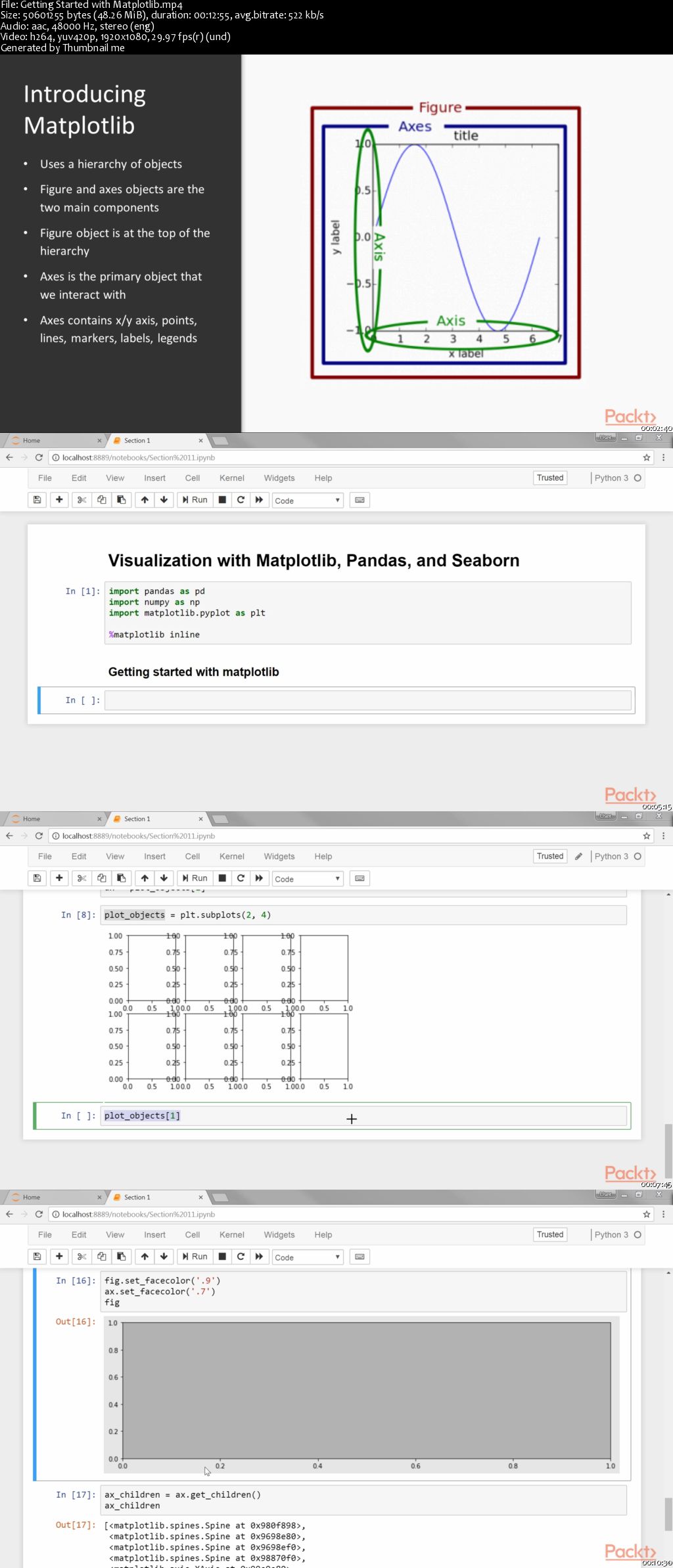
Task: Open cell type Code dropdown in set_facecolor notebook
Action: [308, 1257]
